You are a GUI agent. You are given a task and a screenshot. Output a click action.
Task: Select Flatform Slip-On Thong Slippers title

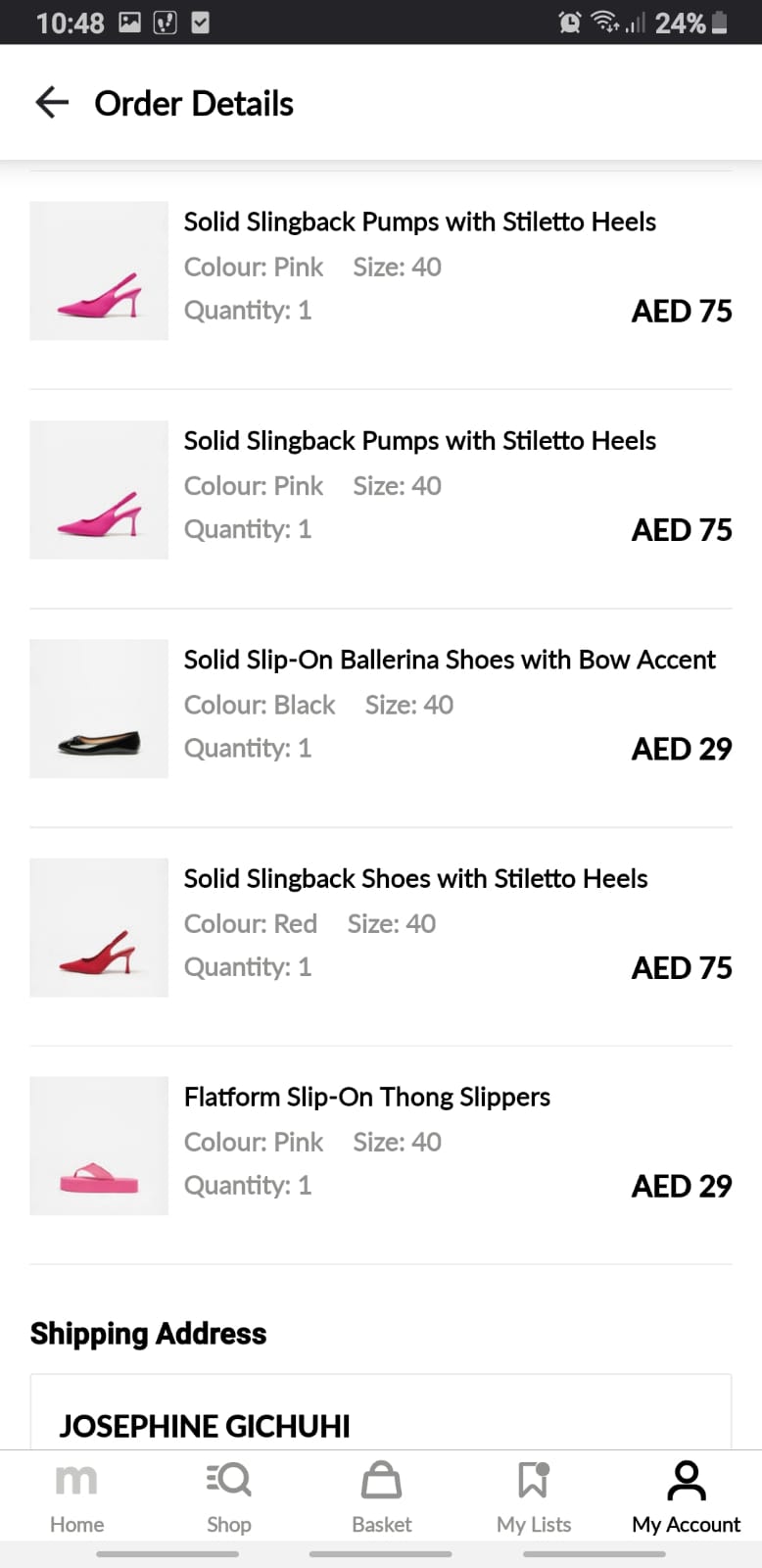[367, 1098]
